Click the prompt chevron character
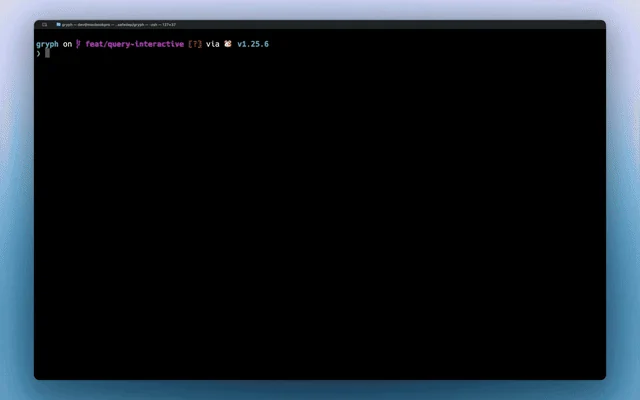Screen dimensions: 640x400 [x=38, y=53]
